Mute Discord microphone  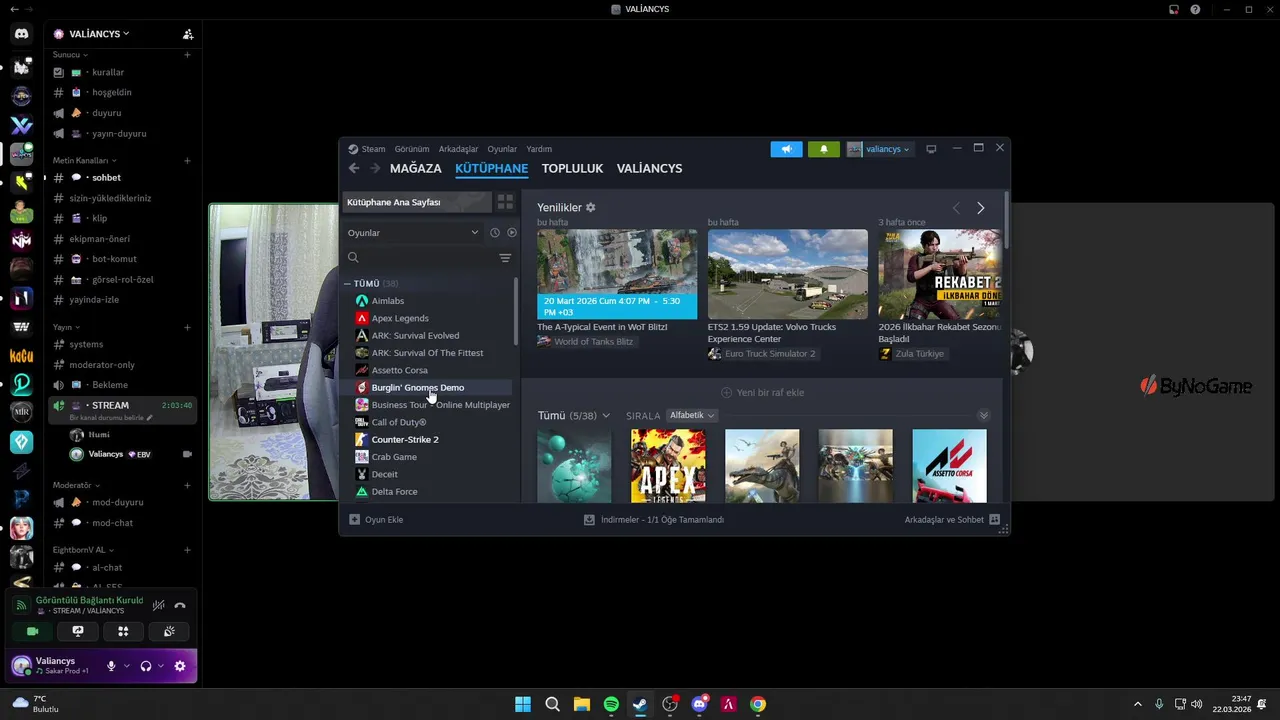(111, 666)
